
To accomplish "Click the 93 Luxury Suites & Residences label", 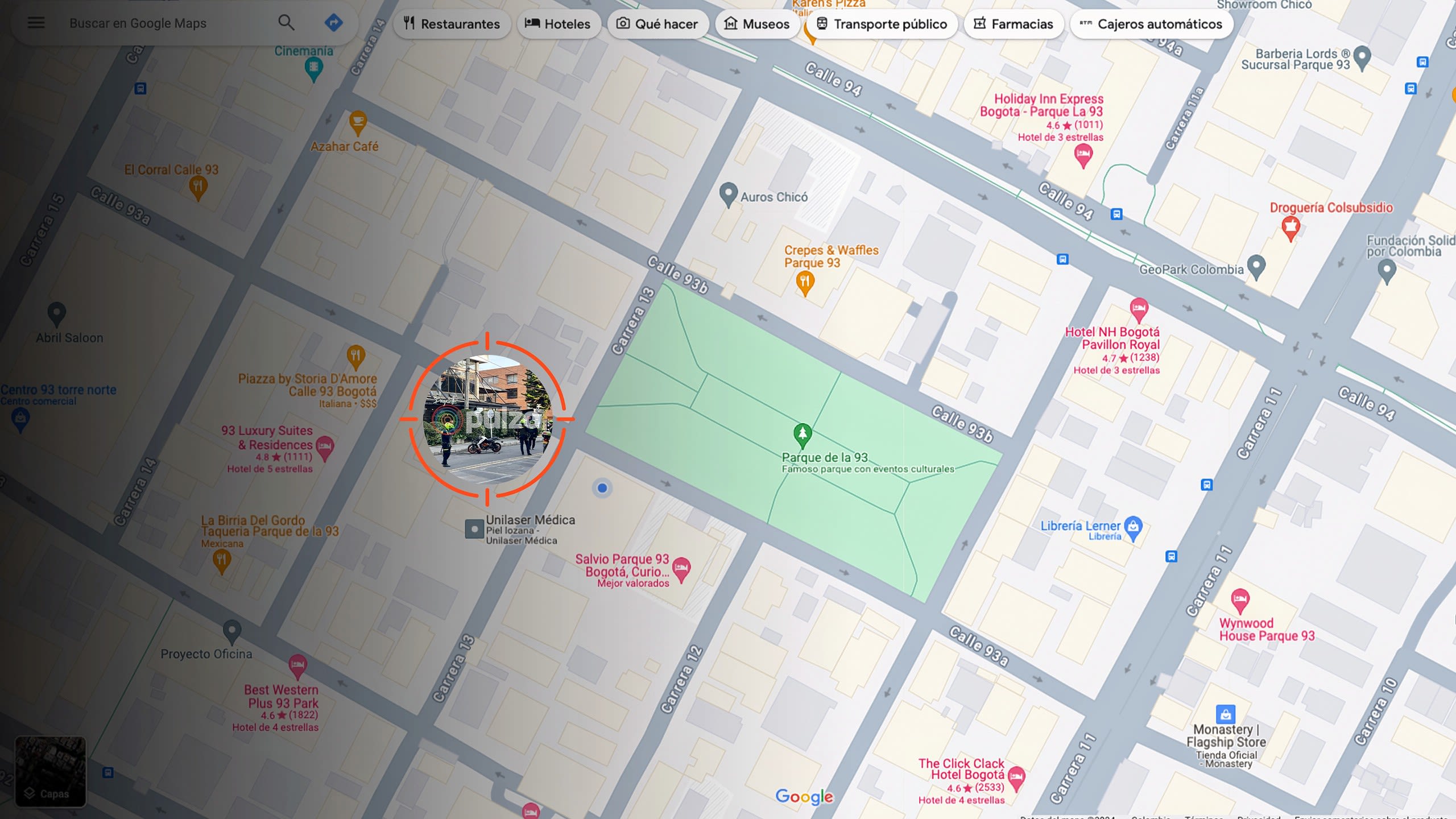I will [x=267, y=438].
